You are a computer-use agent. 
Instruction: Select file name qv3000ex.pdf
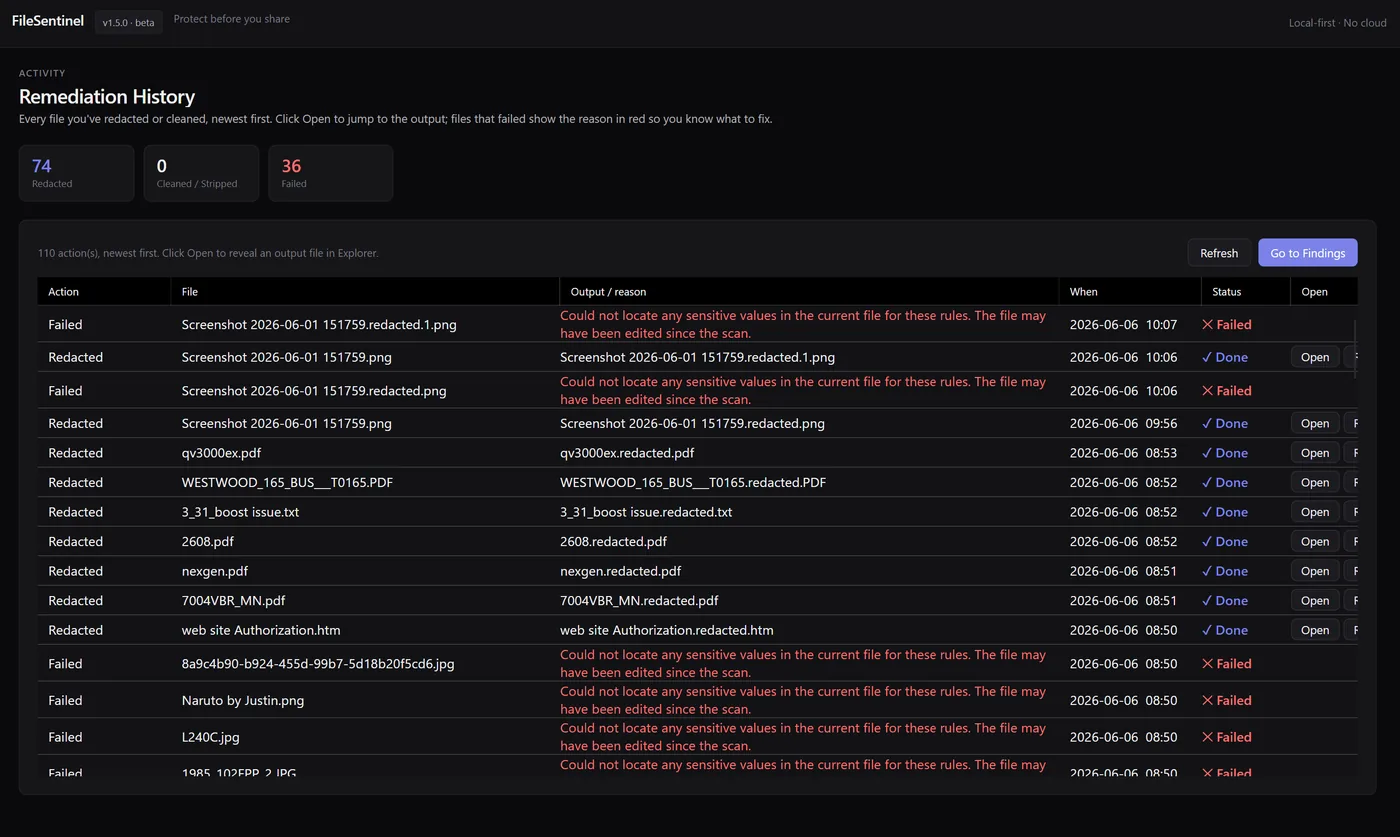click(221, 453)
